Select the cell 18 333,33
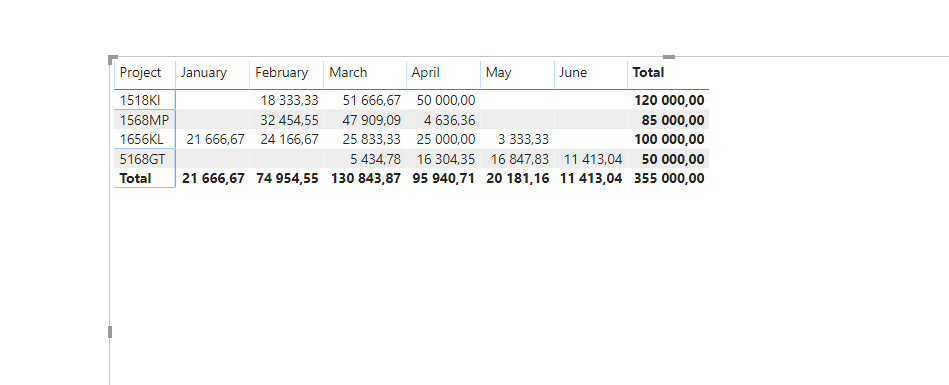 (x=289, y=100)
